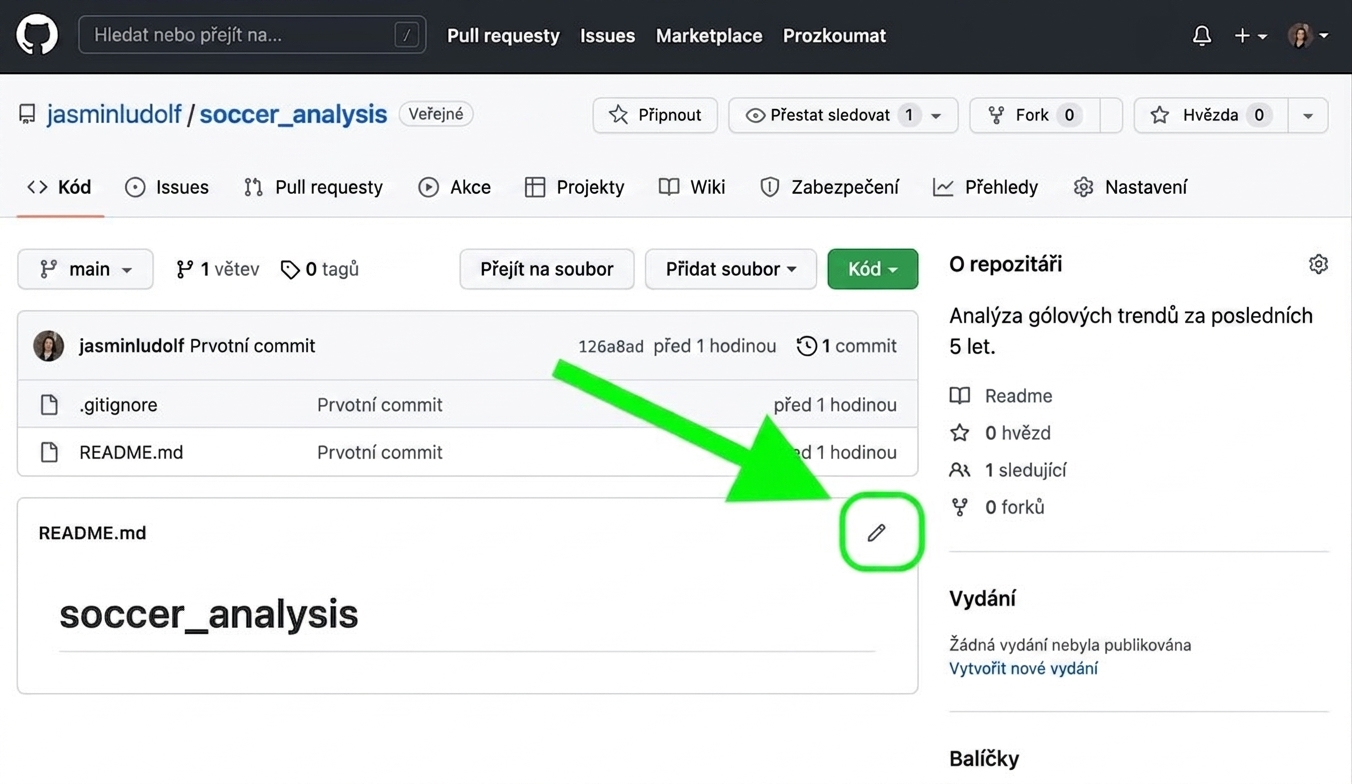
Task: Switch to the Pull requesty repository tab
Action: [x=313, y=187]
